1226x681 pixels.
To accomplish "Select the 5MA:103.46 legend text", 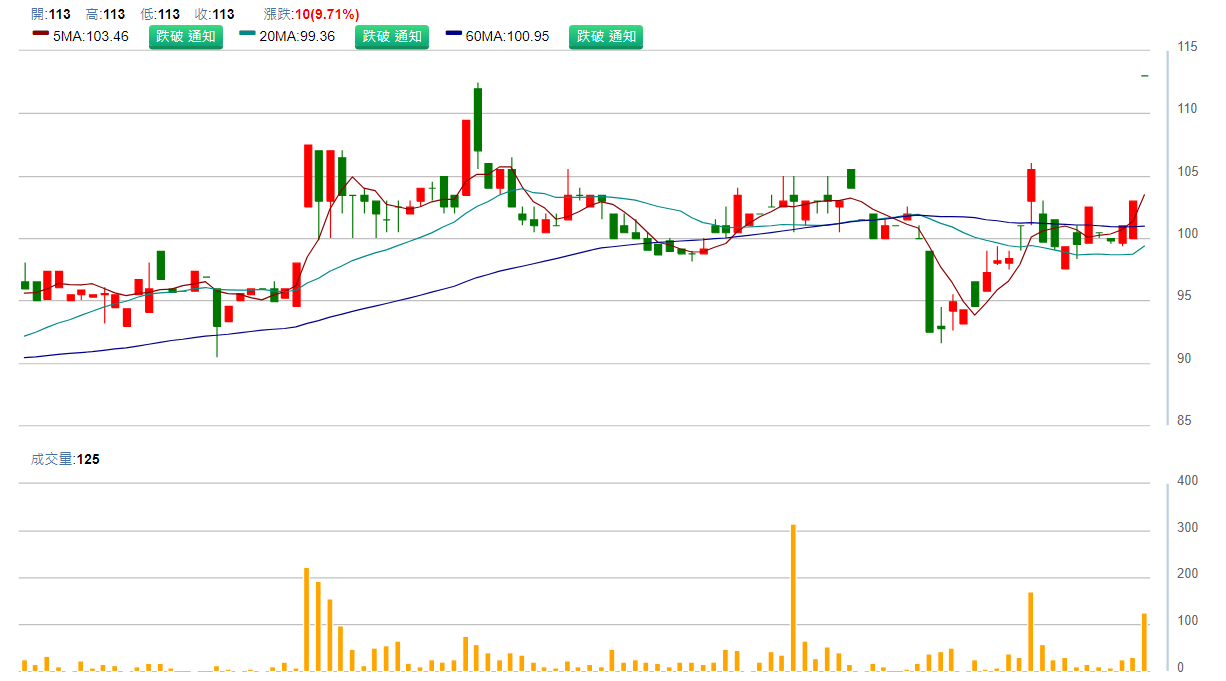I will [90, 36].
